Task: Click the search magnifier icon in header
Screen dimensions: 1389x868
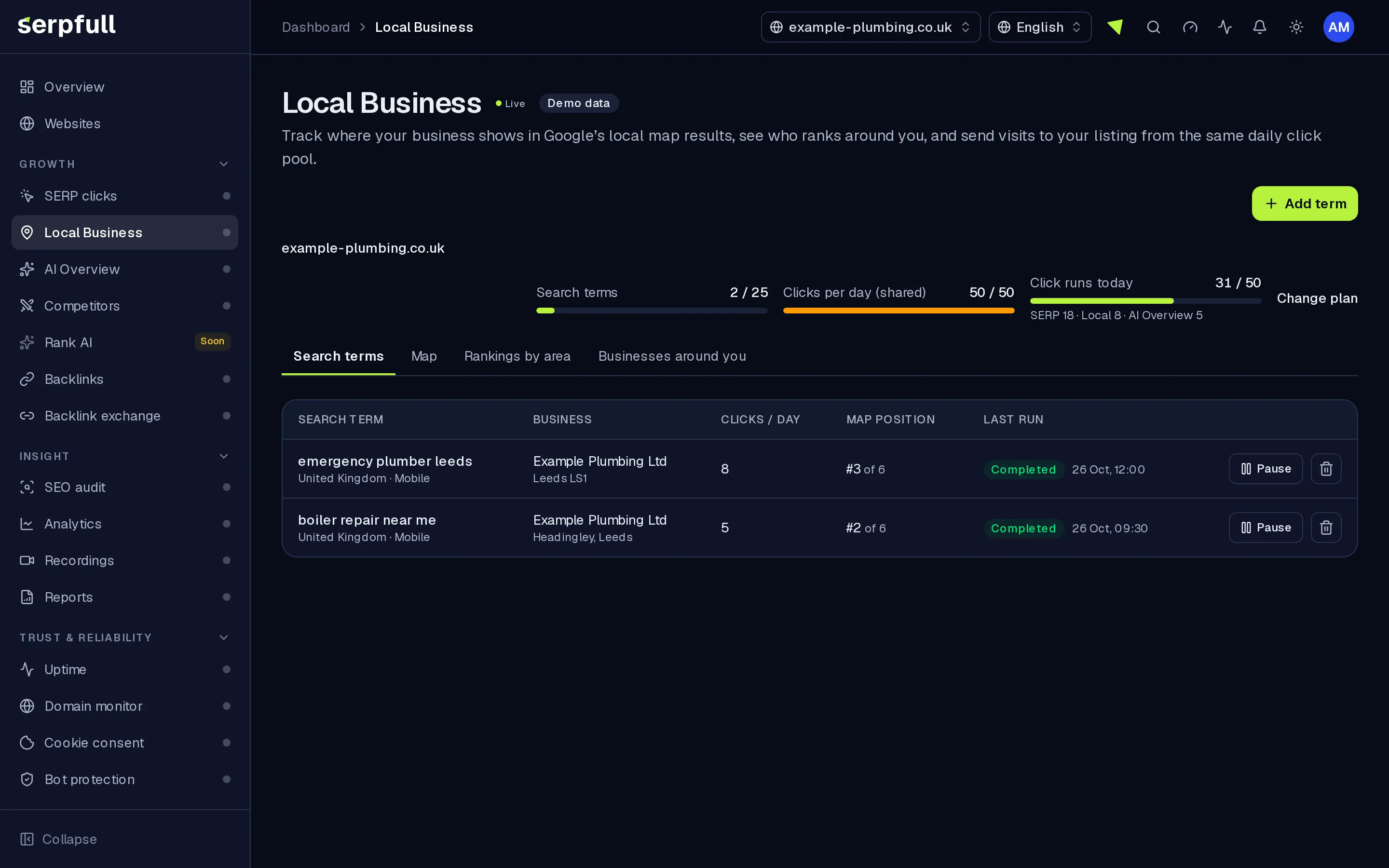Action: pos(1153,27)
